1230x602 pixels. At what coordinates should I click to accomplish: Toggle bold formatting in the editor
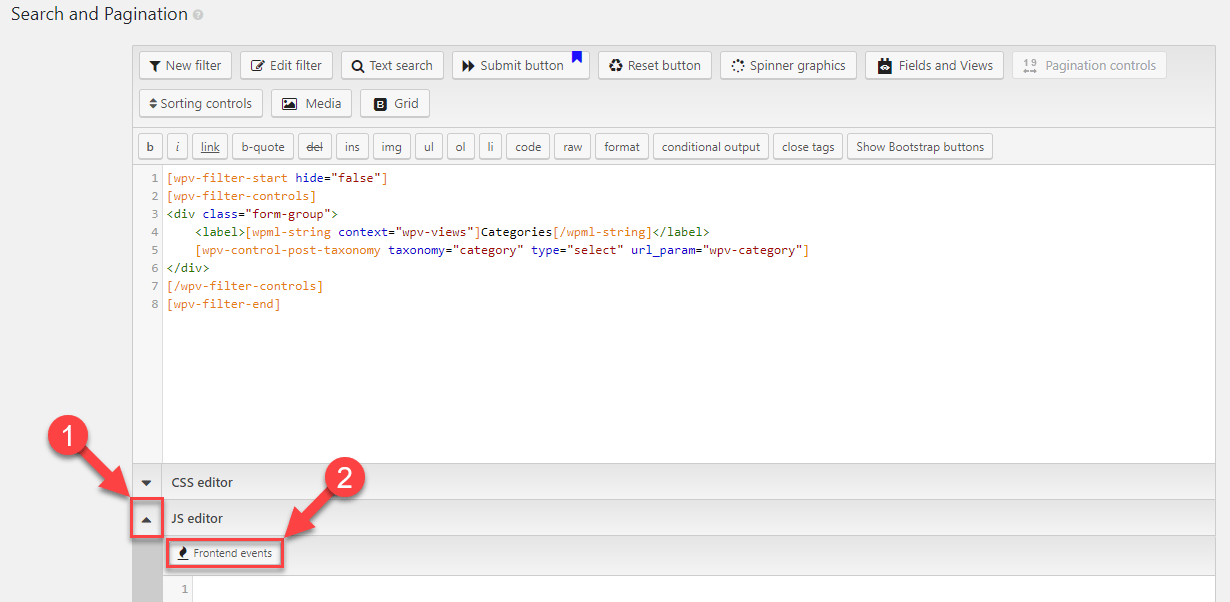pos(149,146)
